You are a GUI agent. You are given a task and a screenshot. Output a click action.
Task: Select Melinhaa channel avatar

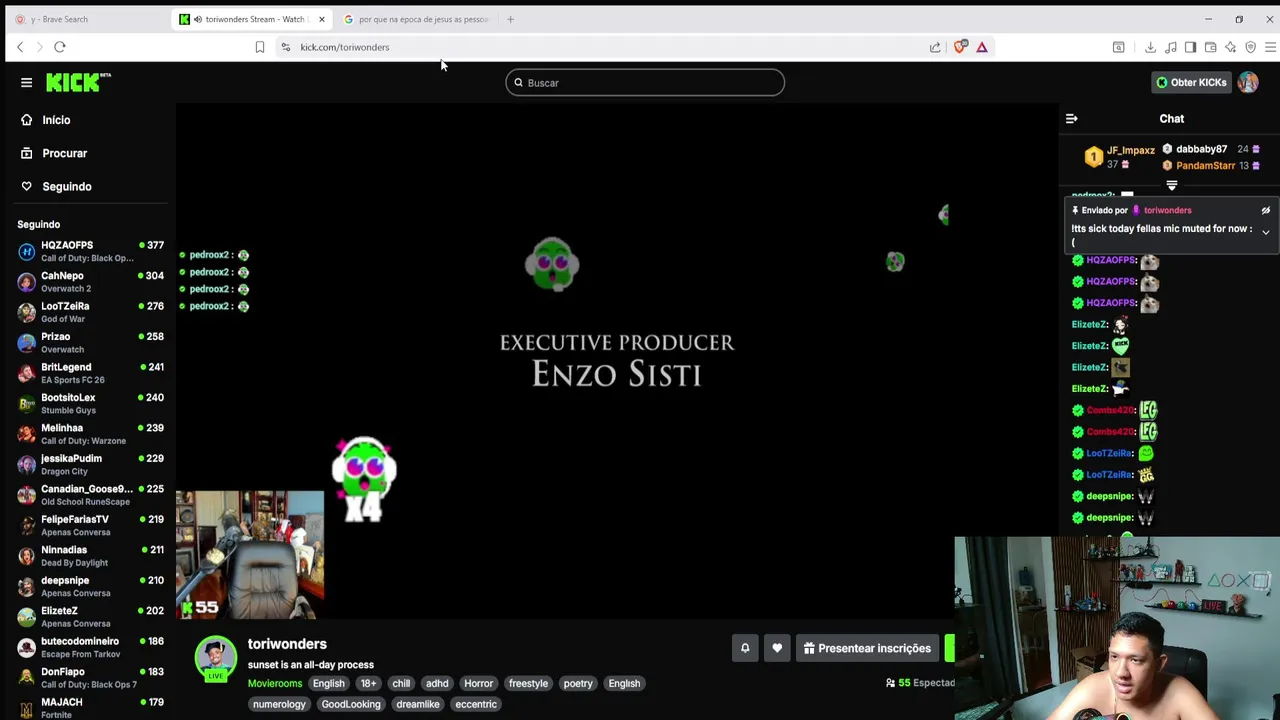click(26, 434)
